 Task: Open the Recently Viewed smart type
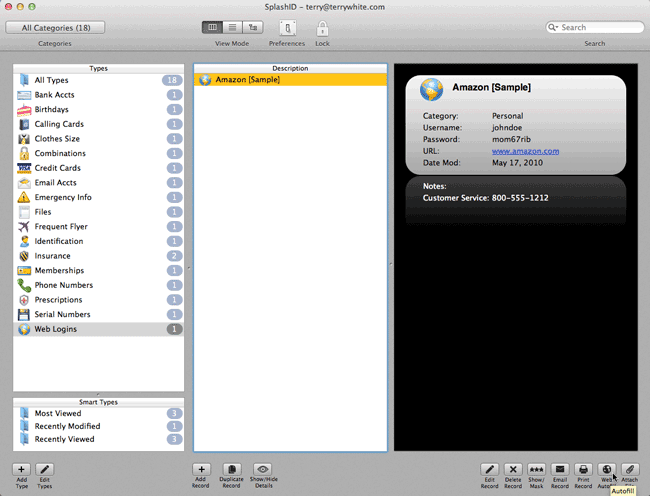coord(99,439)
